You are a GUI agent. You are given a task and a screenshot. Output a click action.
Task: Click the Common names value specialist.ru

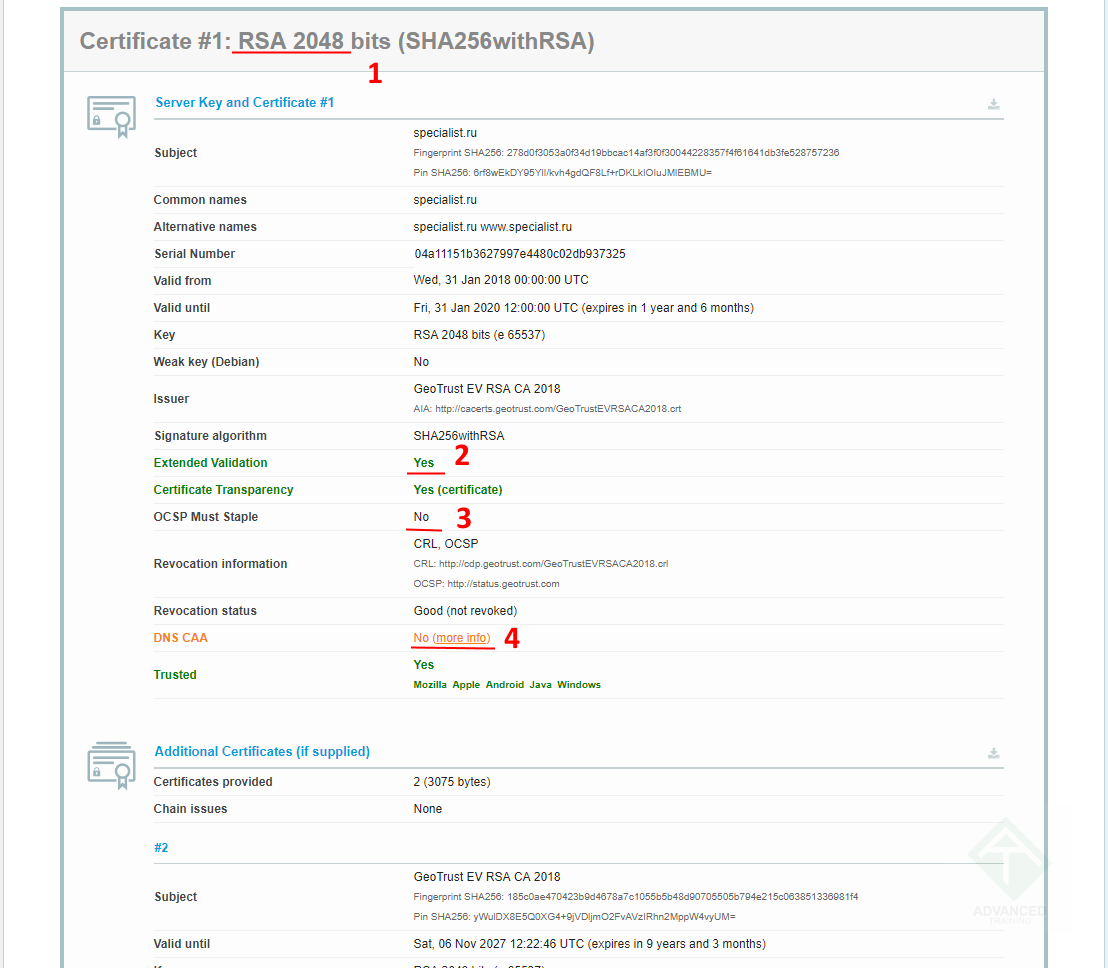coord(445,200)
